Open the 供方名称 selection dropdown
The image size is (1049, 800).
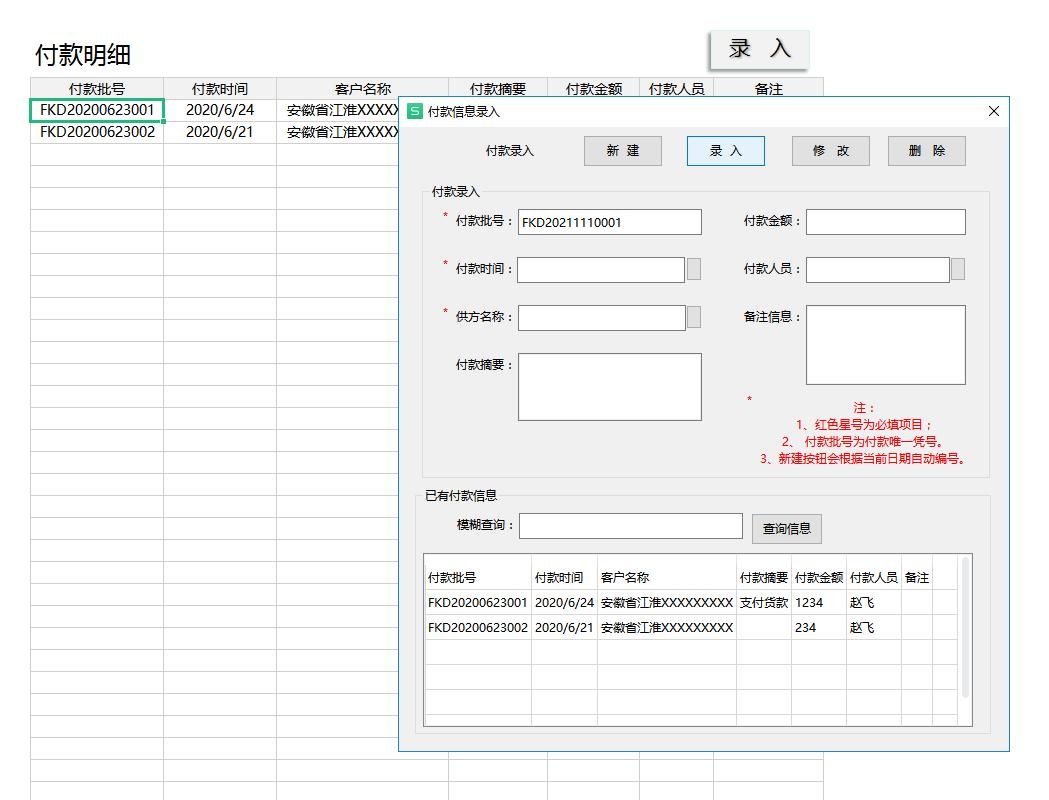[x=695, y=317]
